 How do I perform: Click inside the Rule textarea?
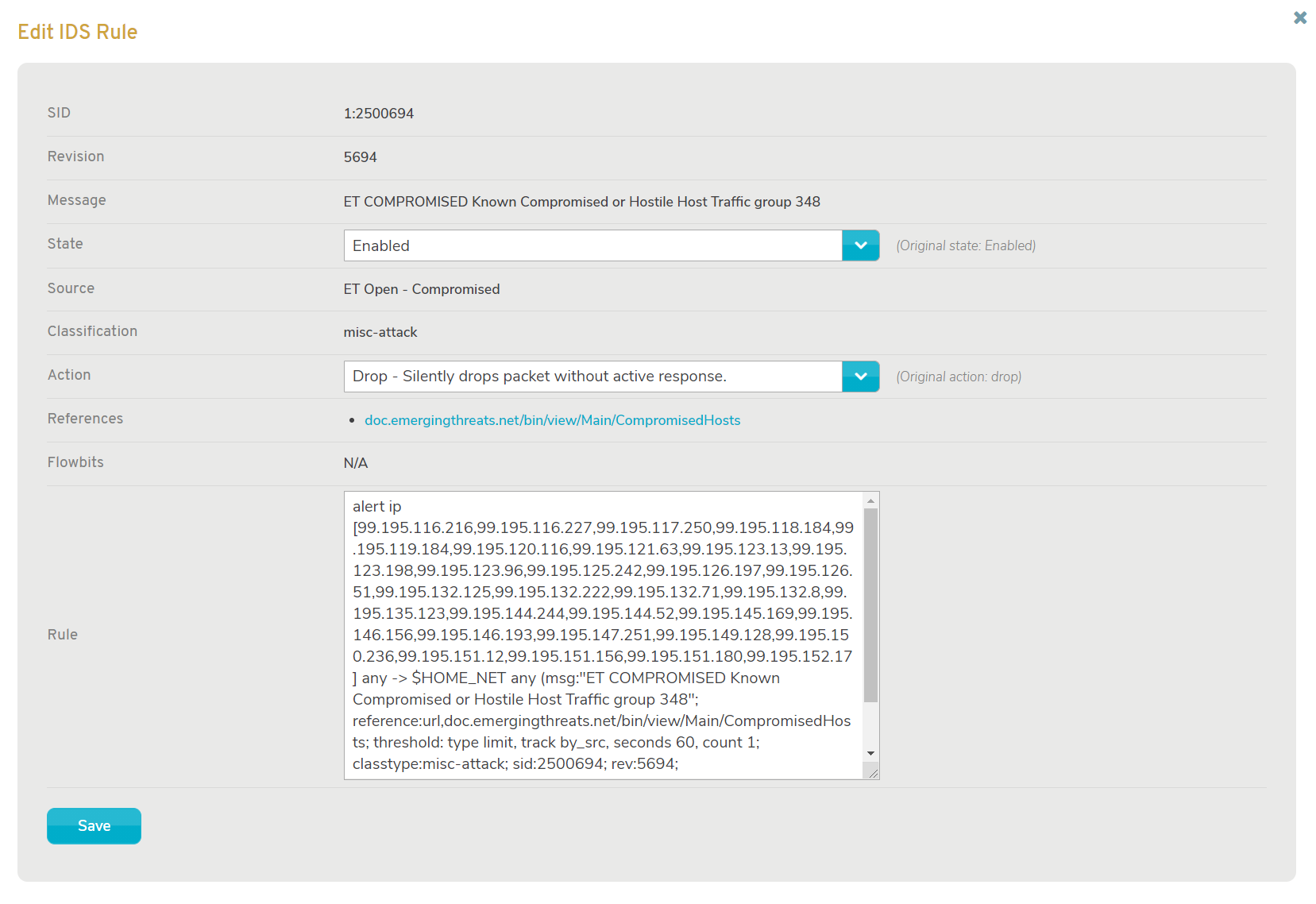(596, 636)
